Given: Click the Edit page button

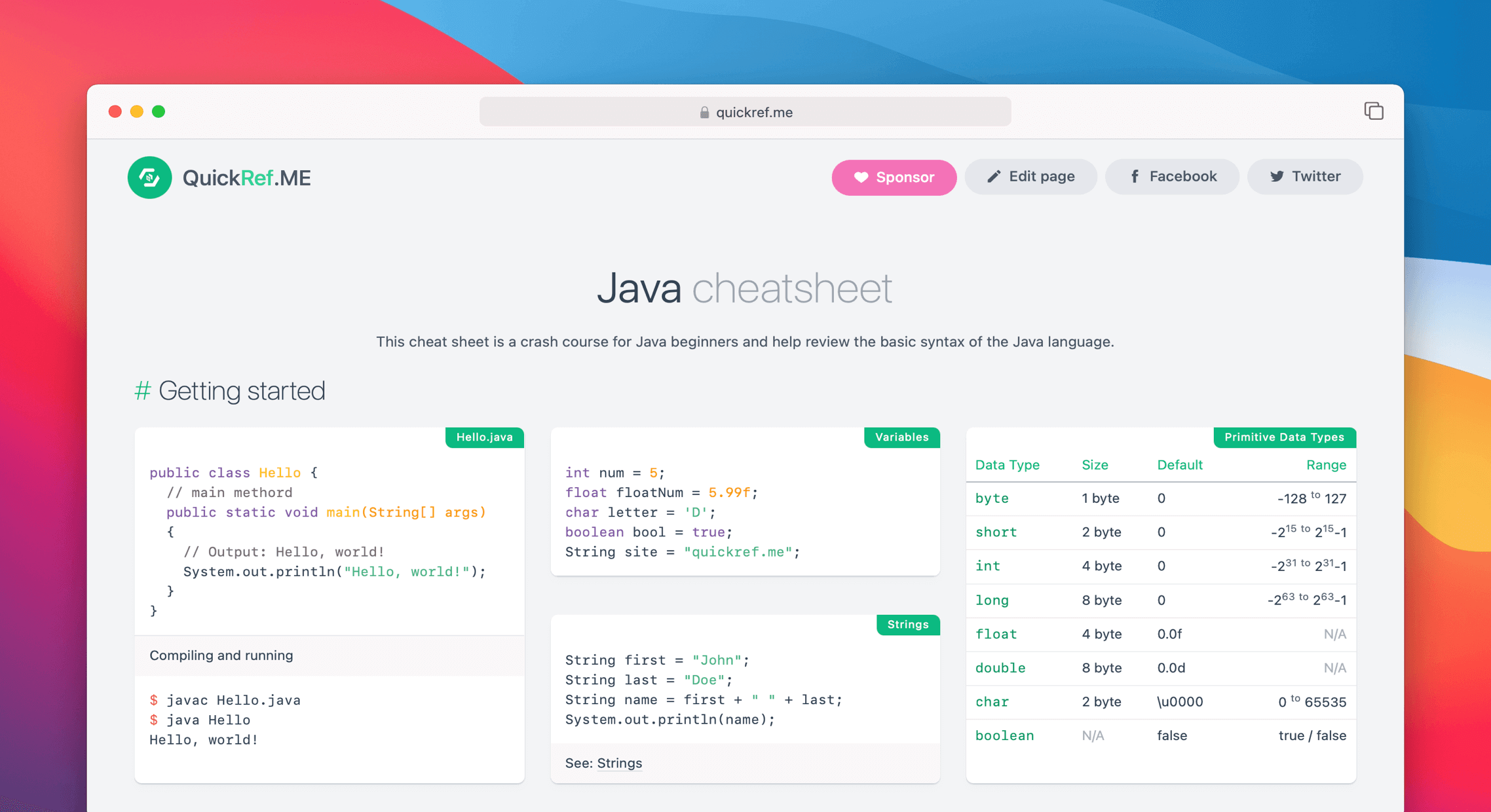Looking at the screenshot, I should pyautogui.click(x=1030, y=176).
